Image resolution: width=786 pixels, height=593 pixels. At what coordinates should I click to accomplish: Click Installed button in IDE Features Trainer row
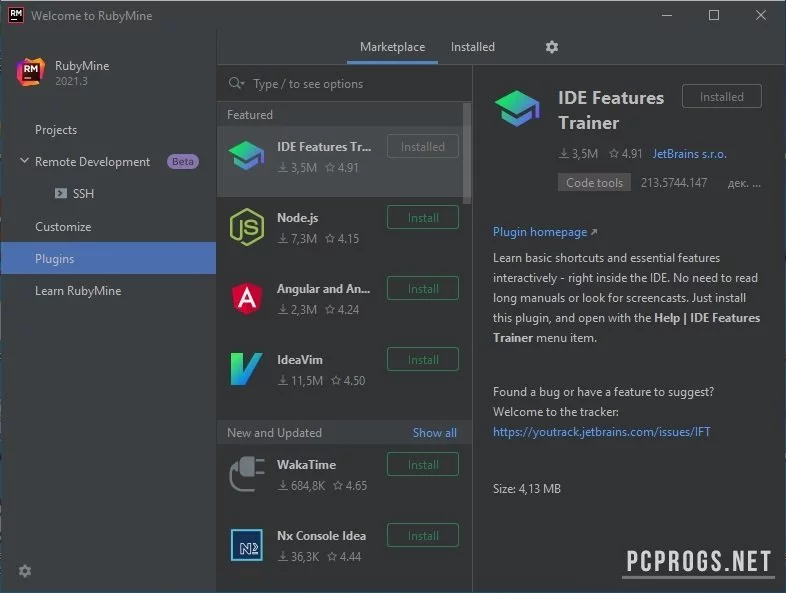(x=423, y=146)
